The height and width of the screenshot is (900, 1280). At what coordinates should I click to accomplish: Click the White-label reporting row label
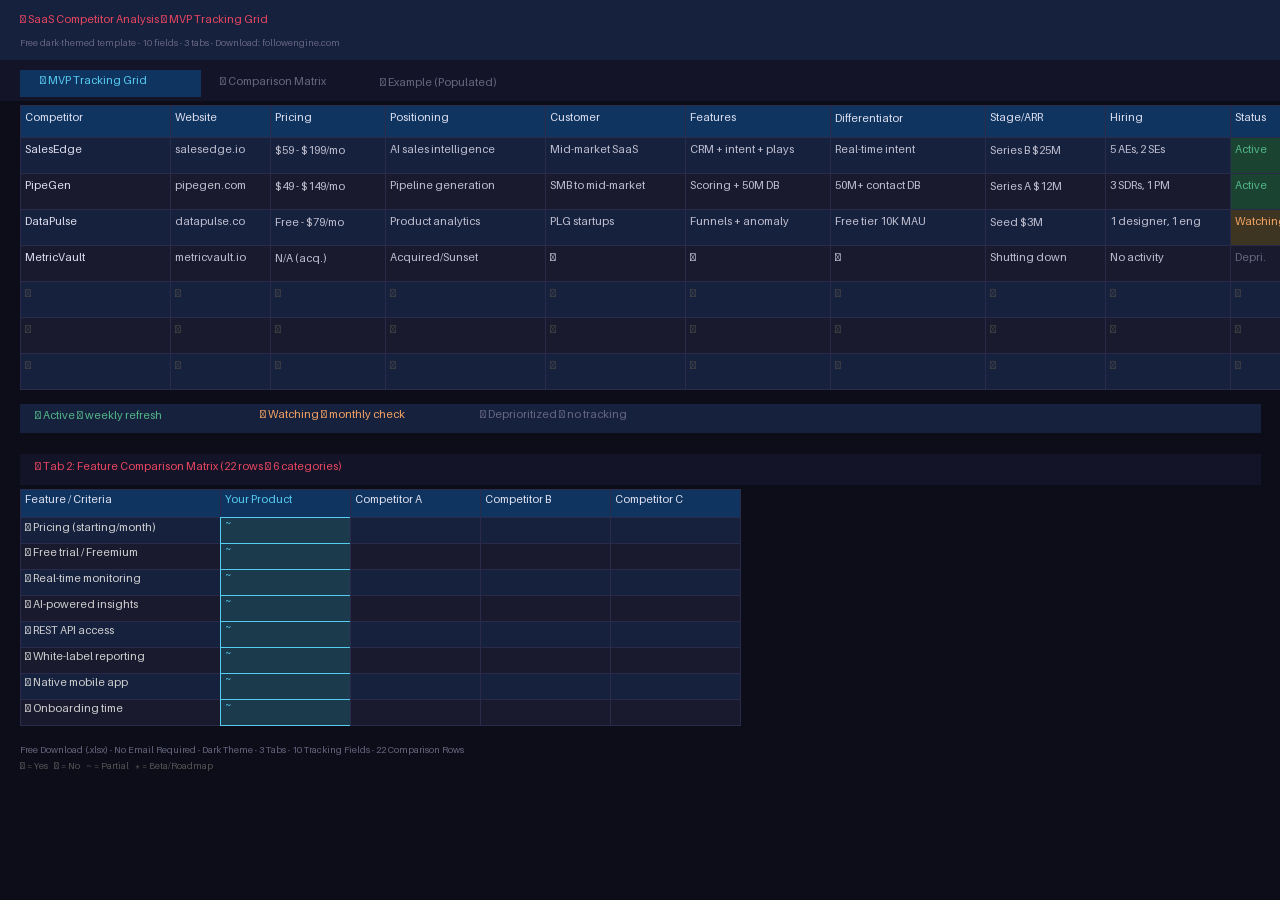pyautogui.click(x=120, y=661)
